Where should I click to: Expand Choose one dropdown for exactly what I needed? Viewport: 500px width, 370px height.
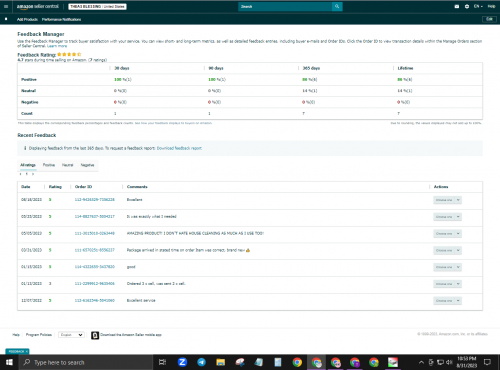[447, 217]
